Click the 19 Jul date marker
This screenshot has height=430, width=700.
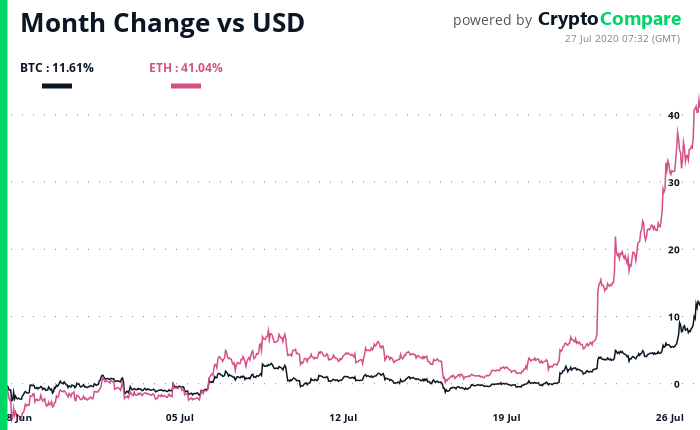507,417
